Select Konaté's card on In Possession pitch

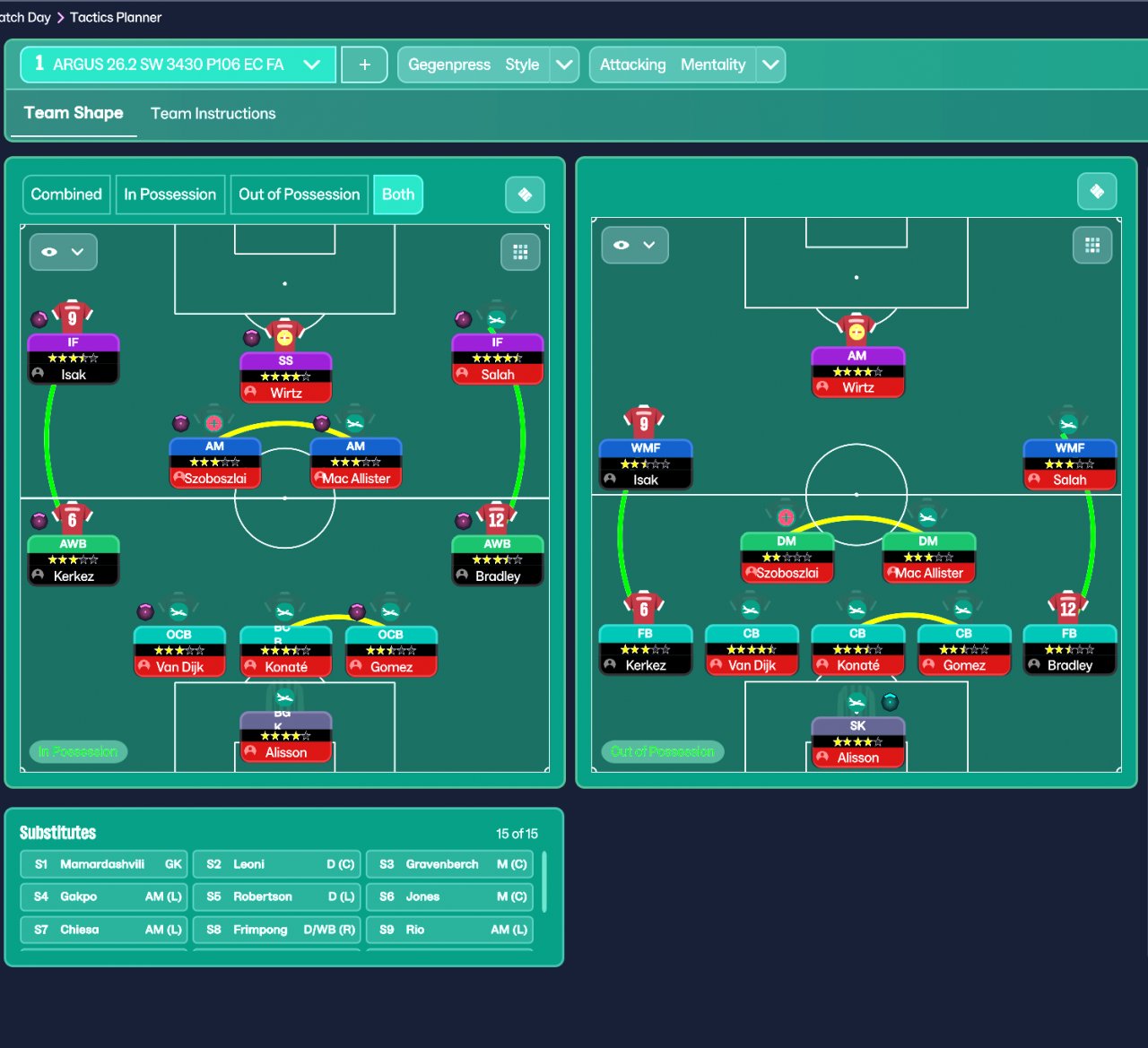(x=285, y=651)
